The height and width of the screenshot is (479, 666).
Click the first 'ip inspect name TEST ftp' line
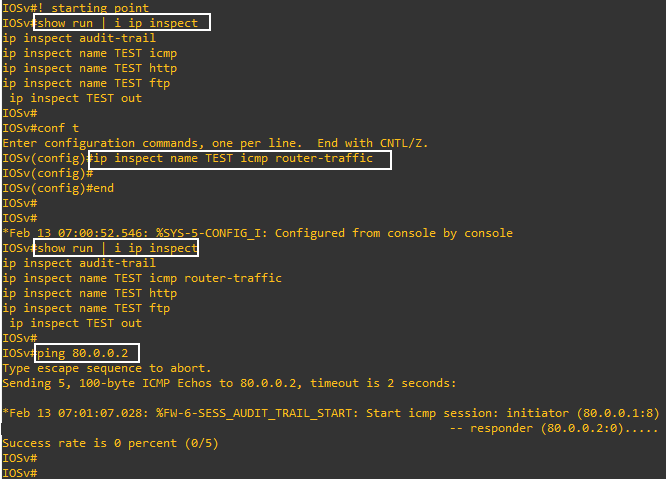coord(86,83)
